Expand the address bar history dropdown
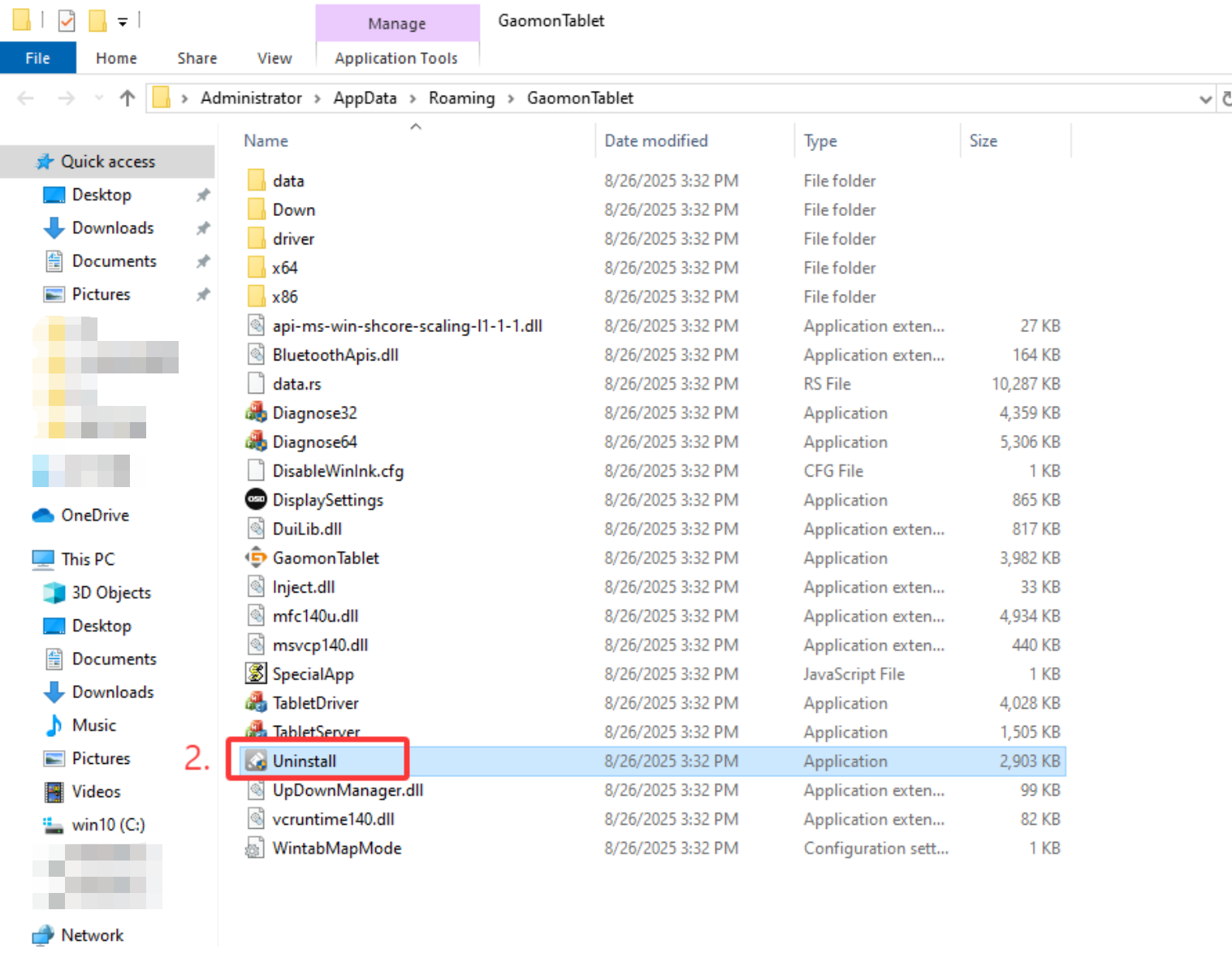Screen dimensions: 1232x962 (x=1205, y=99)
